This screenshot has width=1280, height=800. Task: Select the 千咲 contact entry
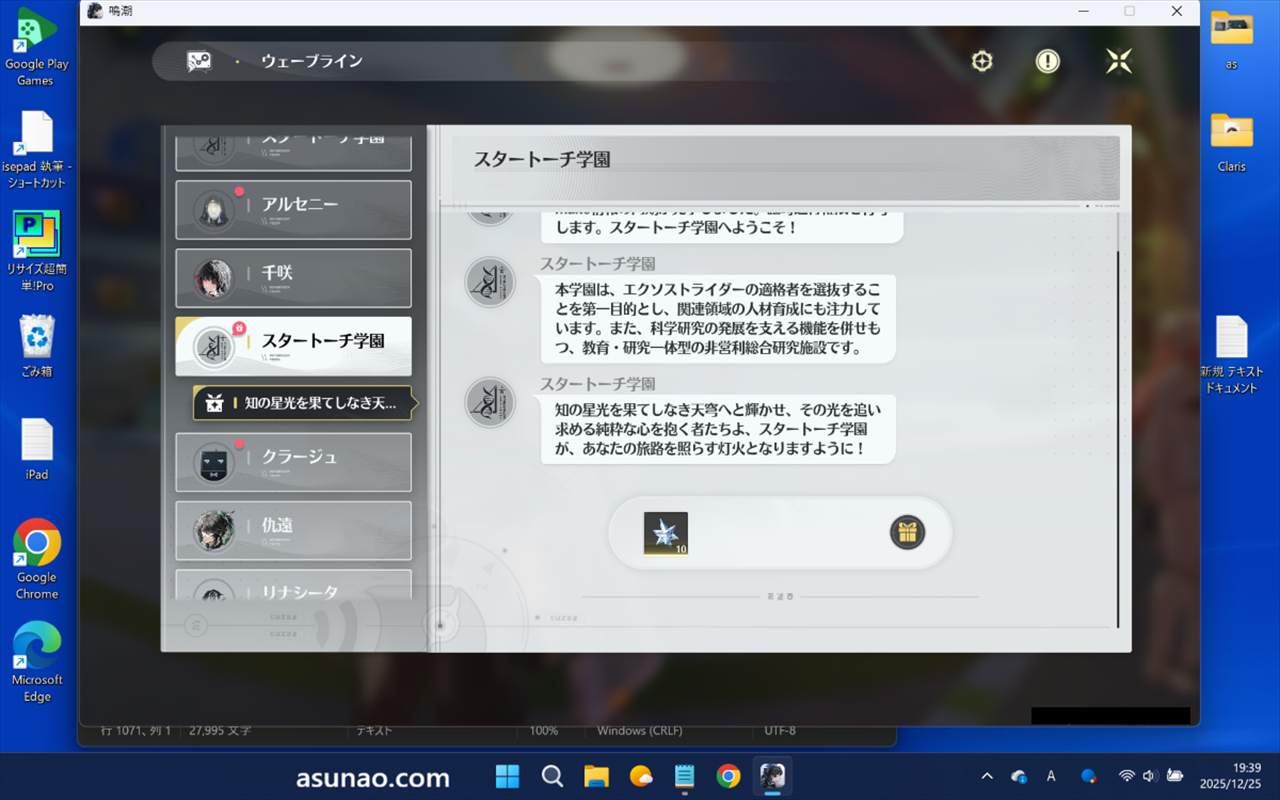pyautogui.click(x=293, y=277)
